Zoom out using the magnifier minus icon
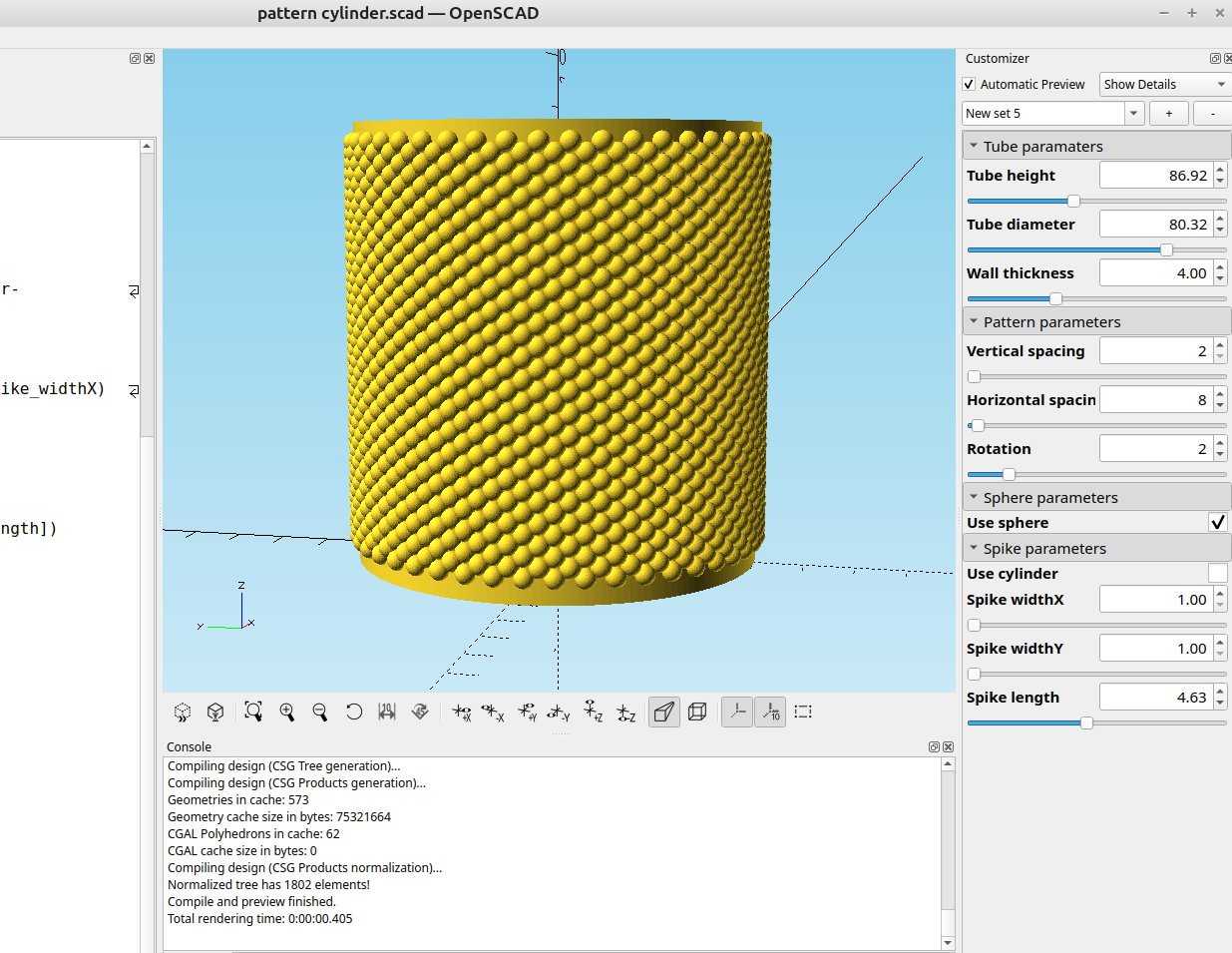This screenshot has height=953, width=1232. 320,712
